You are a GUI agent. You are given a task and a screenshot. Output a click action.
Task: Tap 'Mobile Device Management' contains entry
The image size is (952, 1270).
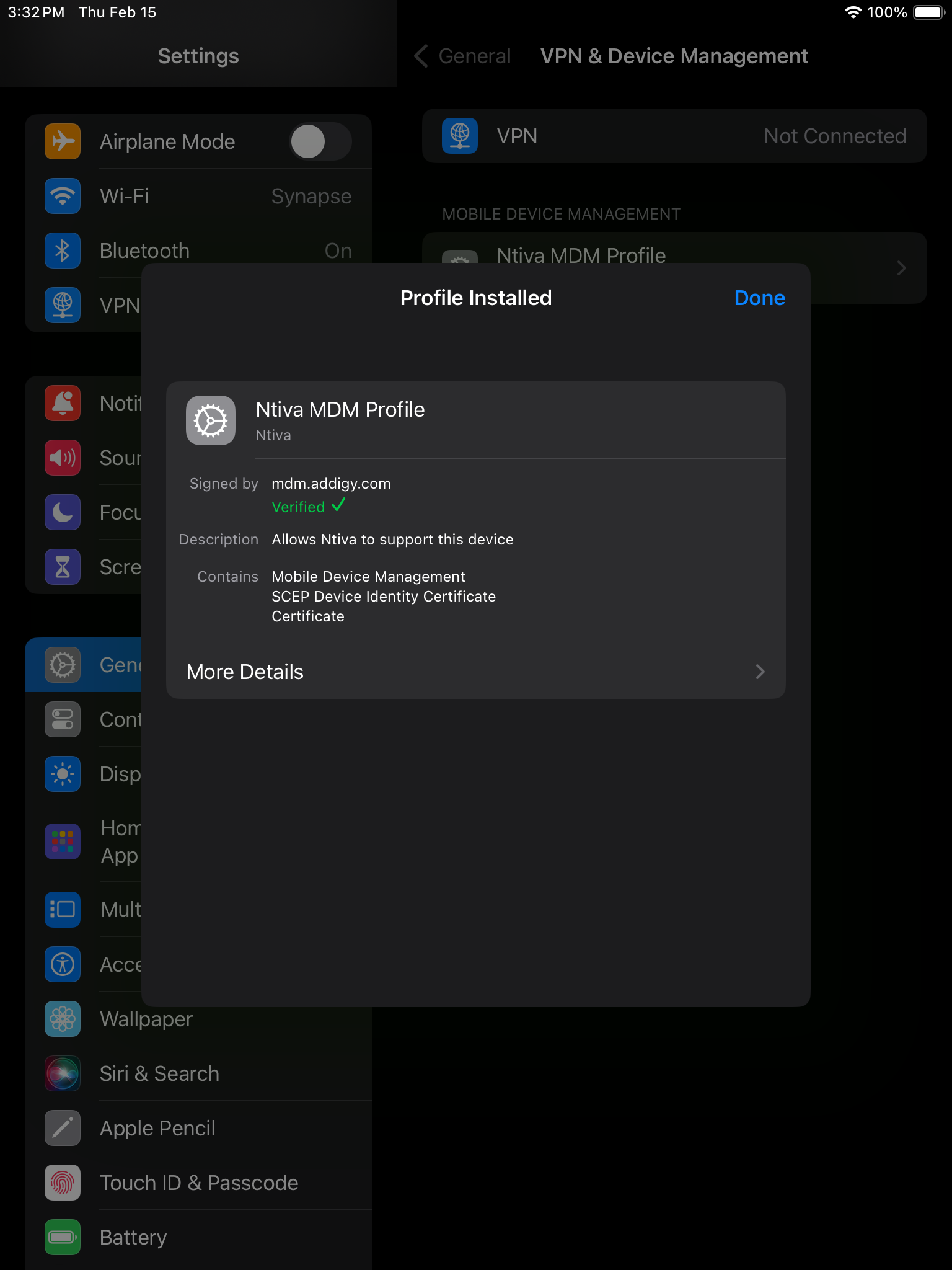(x=368, y=577)
